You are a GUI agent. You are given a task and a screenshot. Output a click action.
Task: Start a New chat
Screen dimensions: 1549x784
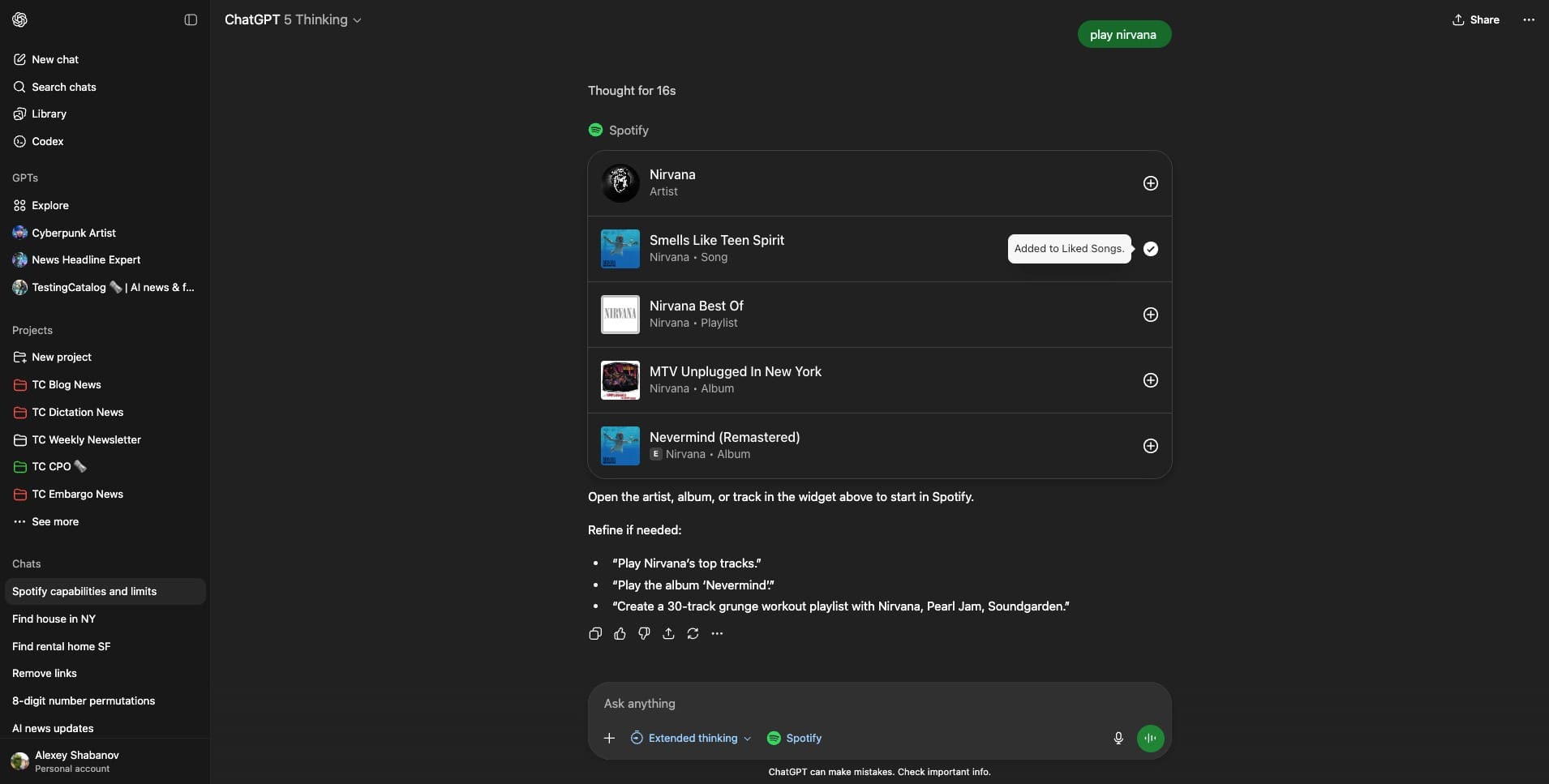(54, 59)
